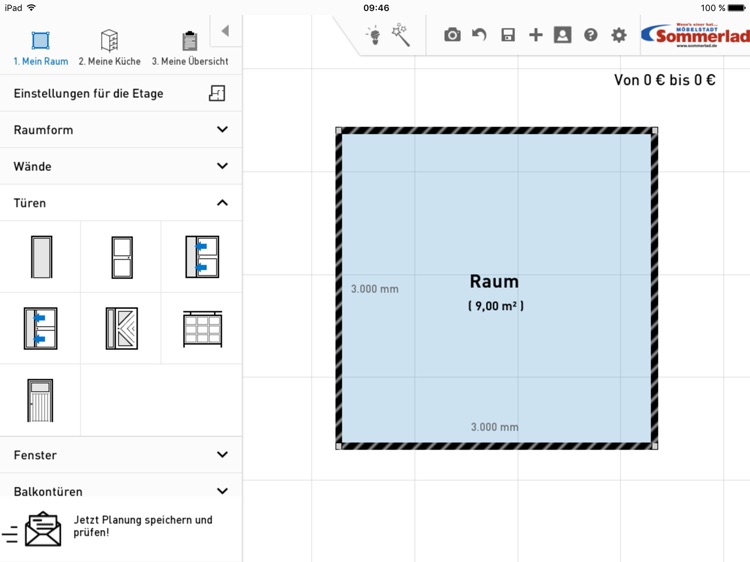Open help via question mark icon

(591, 35)
